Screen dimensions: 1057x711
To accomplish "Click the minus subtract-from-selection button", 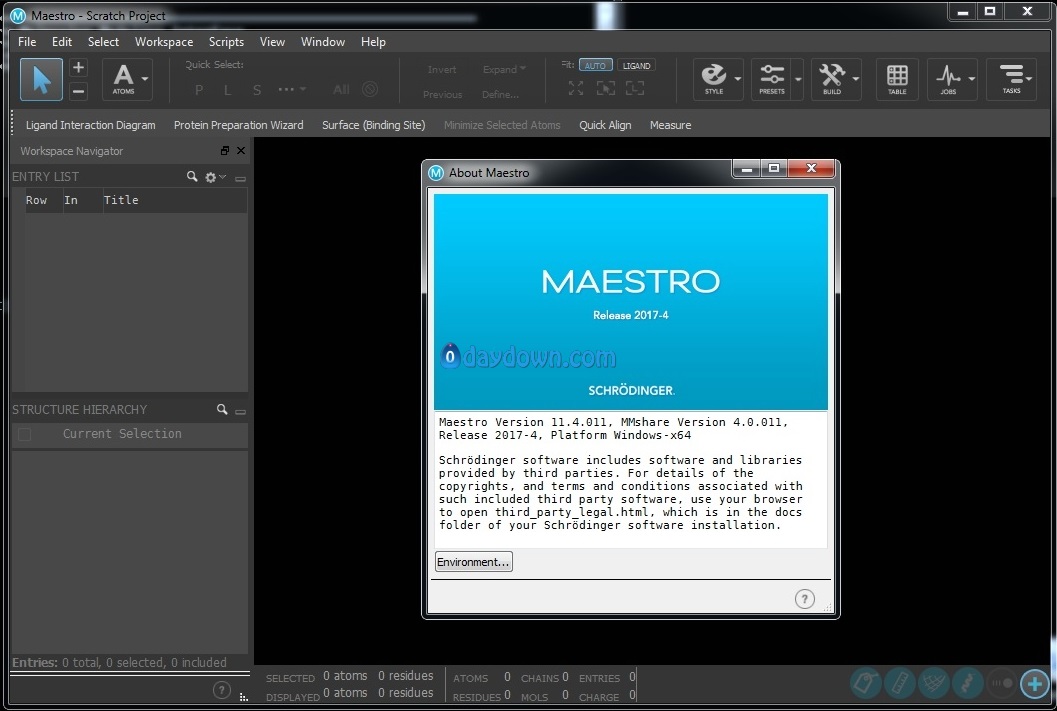I will pyautogui.click(x=78, y=90).
